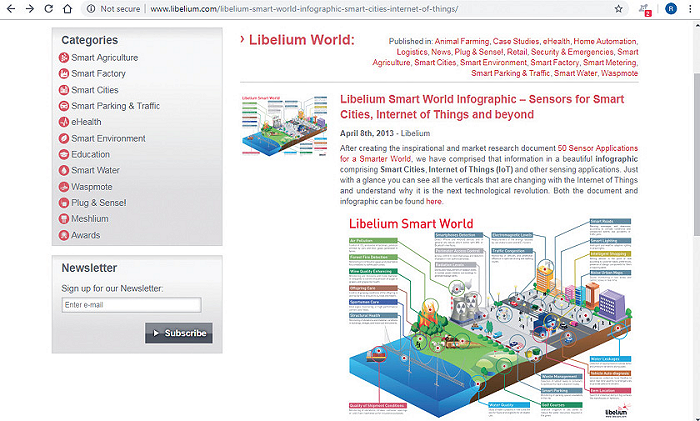The width and height of the screenshot is (700, 421).
Task: Open the profile avatar R
Action: point(671,9)
